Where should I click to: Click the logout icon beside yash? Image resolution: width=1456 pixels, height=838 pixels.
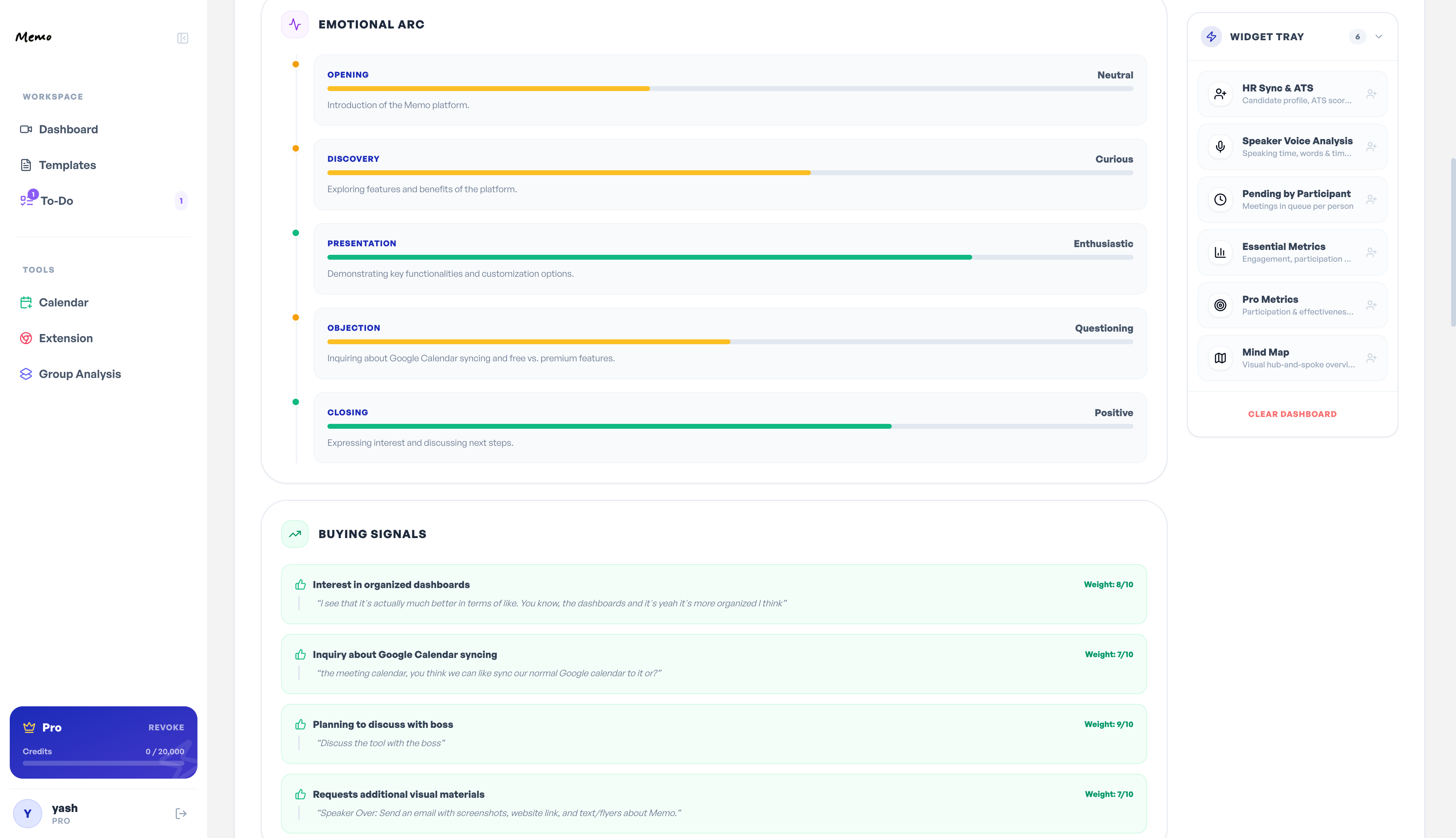tap(181, 813)
